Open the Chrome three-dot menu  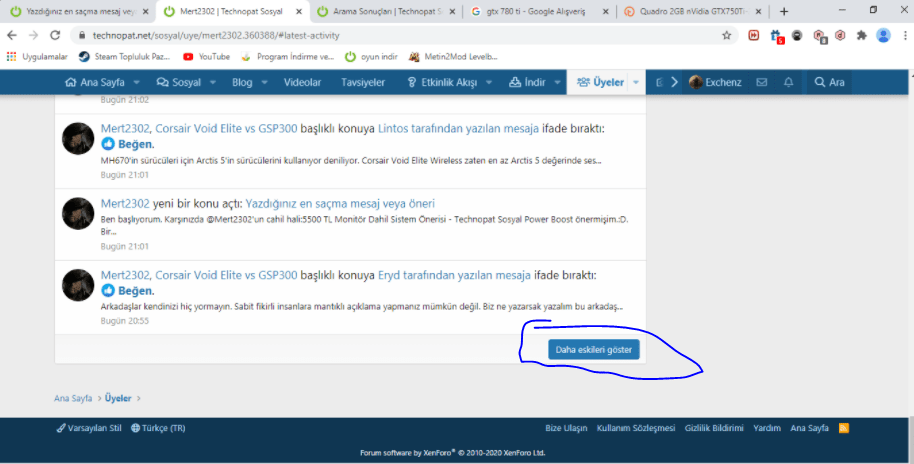(905, 36)
